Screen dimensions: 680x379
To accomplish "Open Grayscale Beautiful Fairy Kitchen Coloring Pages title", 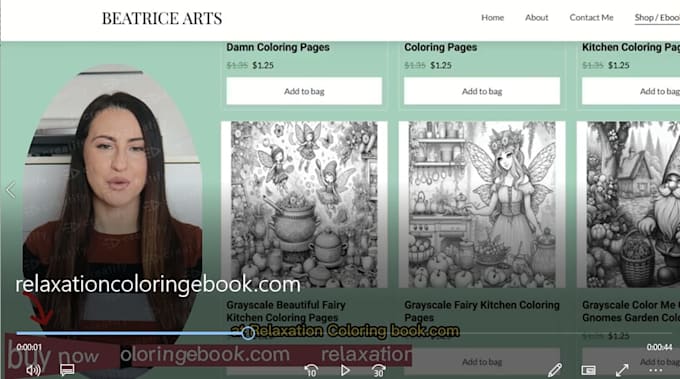I will (286, 311).
